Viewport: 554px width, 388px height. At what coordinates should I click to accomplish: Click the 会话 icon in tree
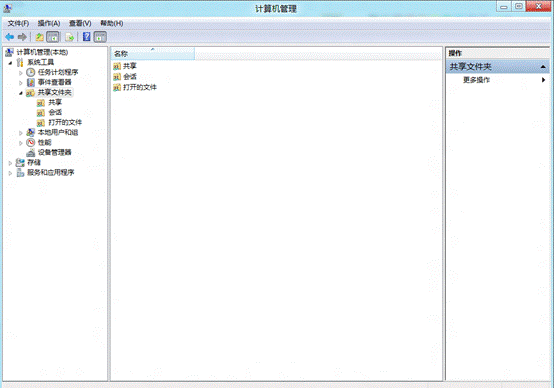pos(41,113)
